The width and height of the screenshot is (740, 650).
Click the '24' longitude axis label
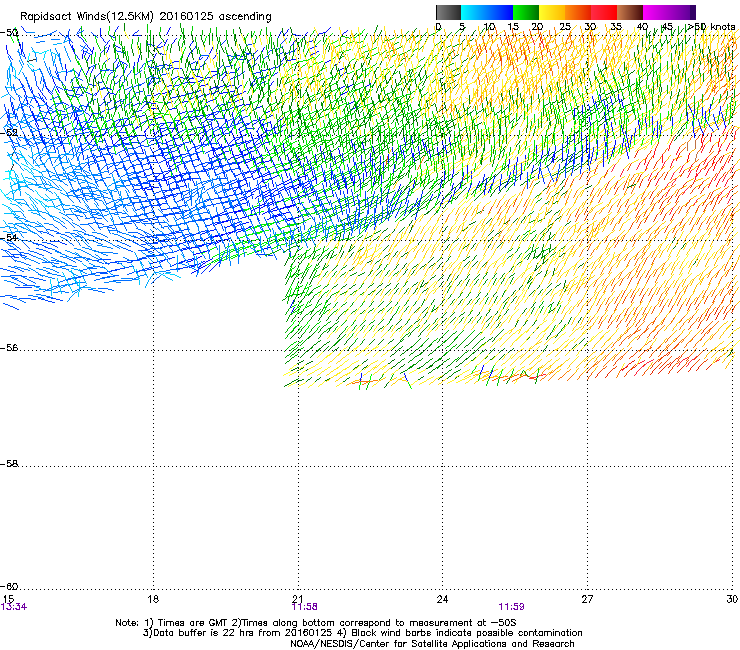point(442,599)
